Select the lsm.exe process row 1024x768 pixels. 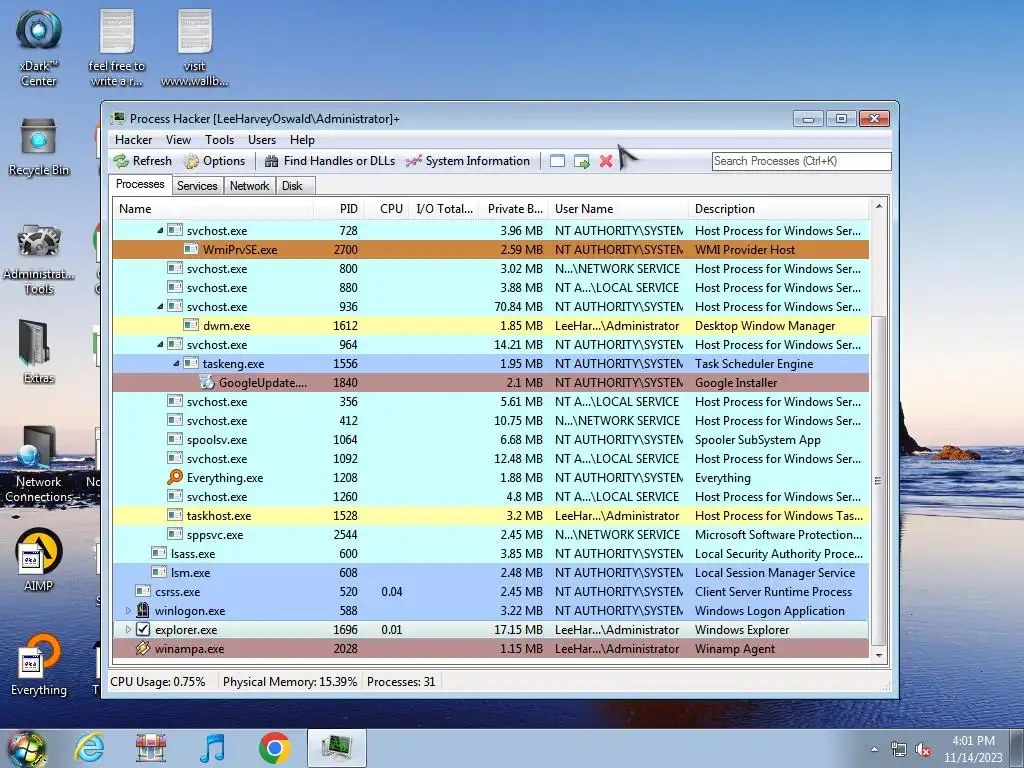coord(490,572)
